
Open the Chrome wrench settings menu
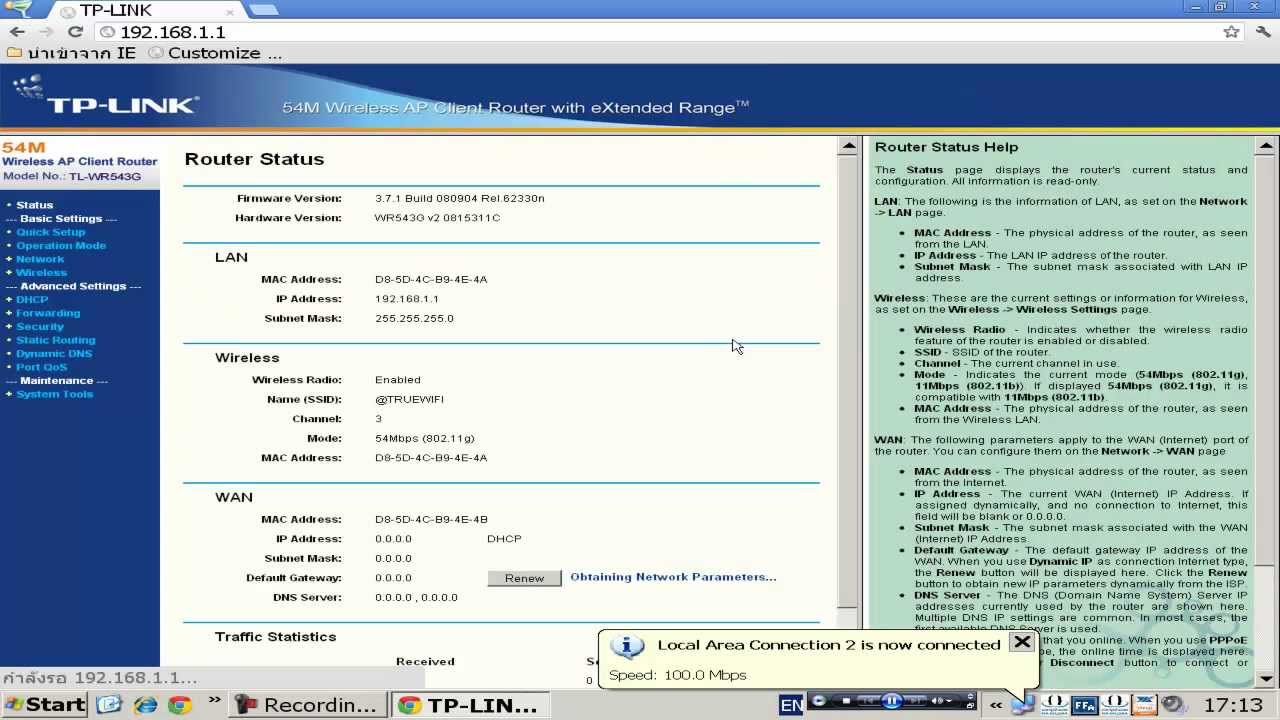point(1262,32)
